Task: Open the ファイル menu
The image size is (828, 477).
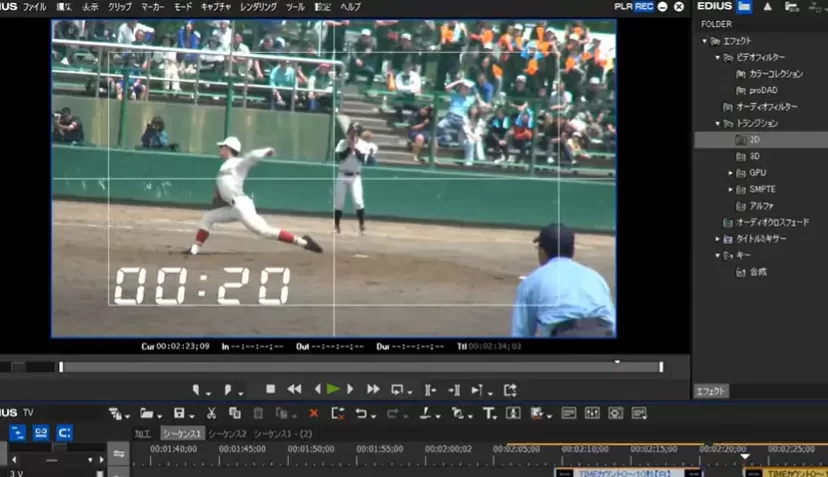Action: point(34,6)
